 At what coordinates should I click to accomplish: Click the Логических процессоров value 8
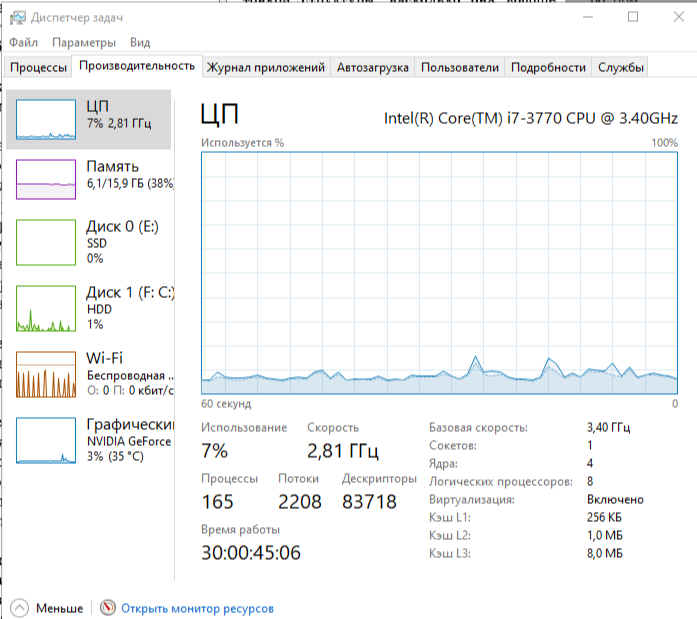pyautogui.click(x=590, y=481)
